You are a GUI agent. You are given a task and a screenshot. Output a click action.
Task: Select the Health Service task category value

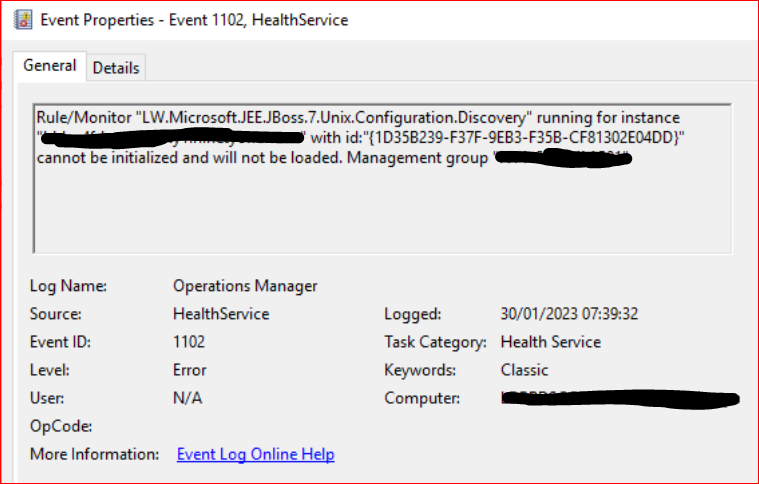pyautogui.click(x=551, y=342)
